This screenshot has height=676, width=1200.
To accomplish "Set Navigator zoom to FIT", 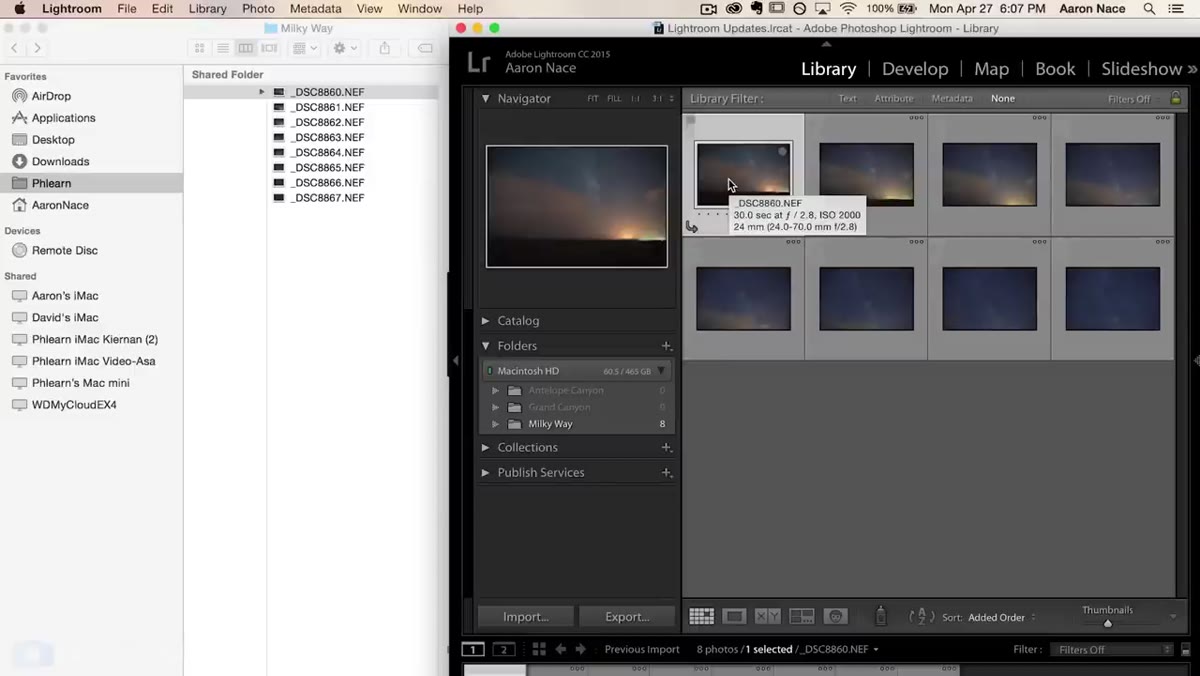I will point(593,99).
